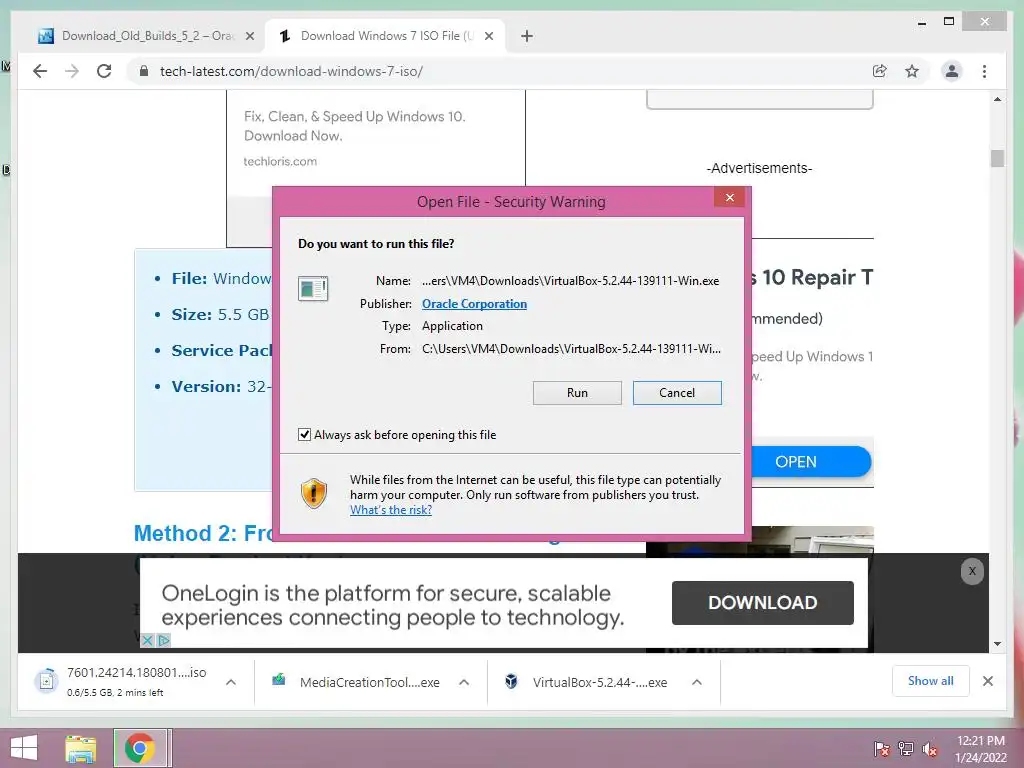The image size is (1024, 768).
Task: Click the security shield warning icon
Action: tap(313, 493)
